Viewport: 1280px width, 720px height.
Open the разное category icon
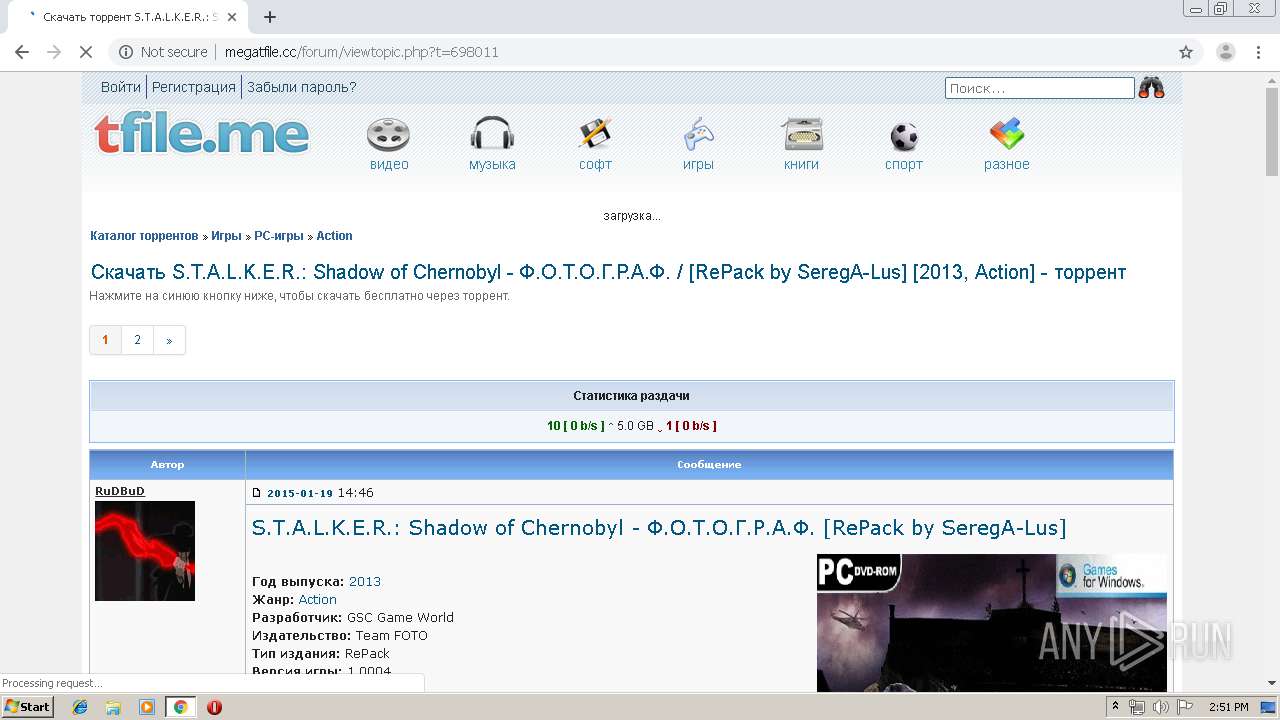pyautogui.click(x=1006, y=135)
